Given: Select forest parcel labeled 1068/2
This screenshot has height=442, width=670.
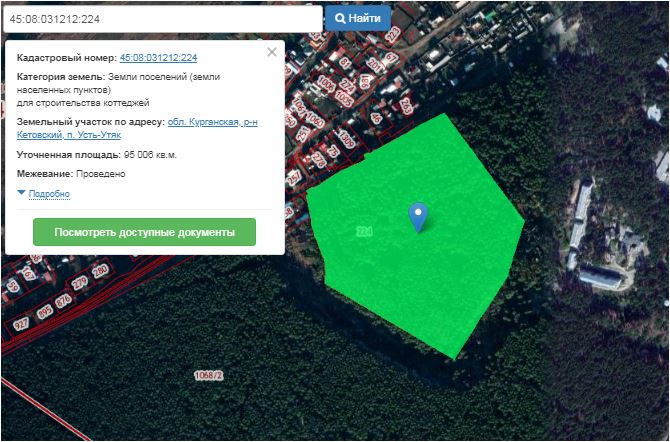Looking at the screenshot, I should (x=208, y=376).
